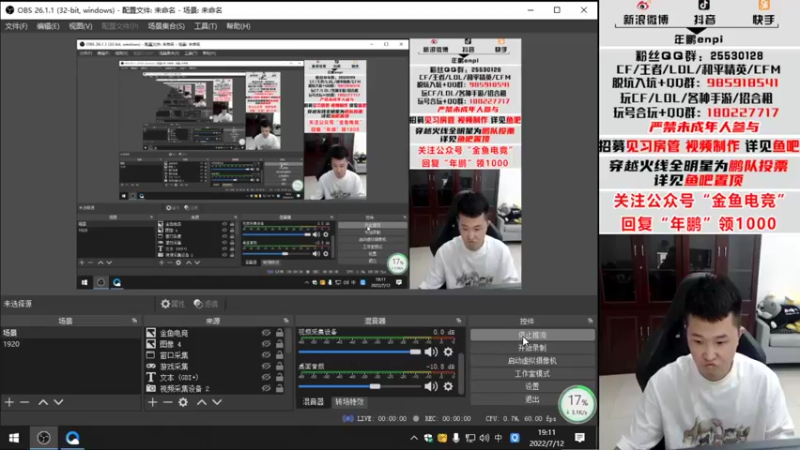Move the source down with the down arrow
The height and width of the screenshot is (450, 800).
click(217, 402)
